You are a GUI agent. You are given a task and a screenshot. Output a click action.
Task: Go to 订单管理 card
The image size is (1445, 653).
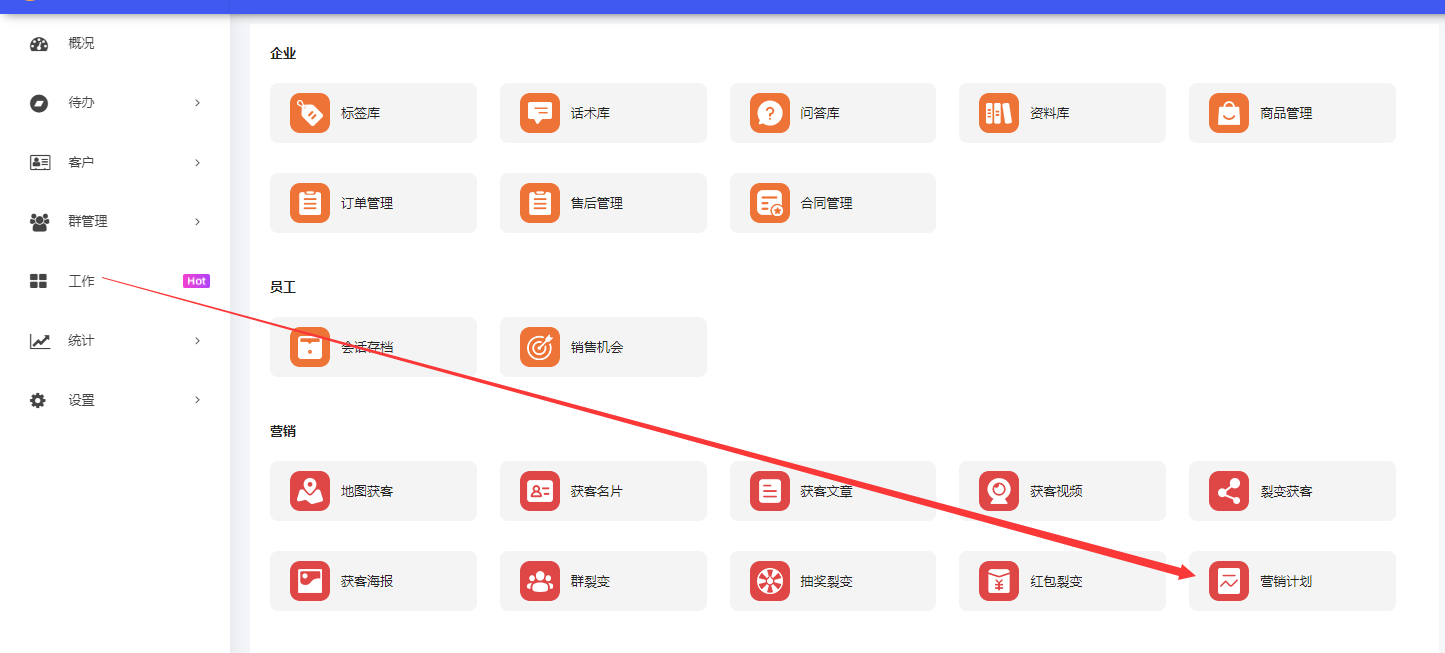pyautogui.click(x=372, y=203)
